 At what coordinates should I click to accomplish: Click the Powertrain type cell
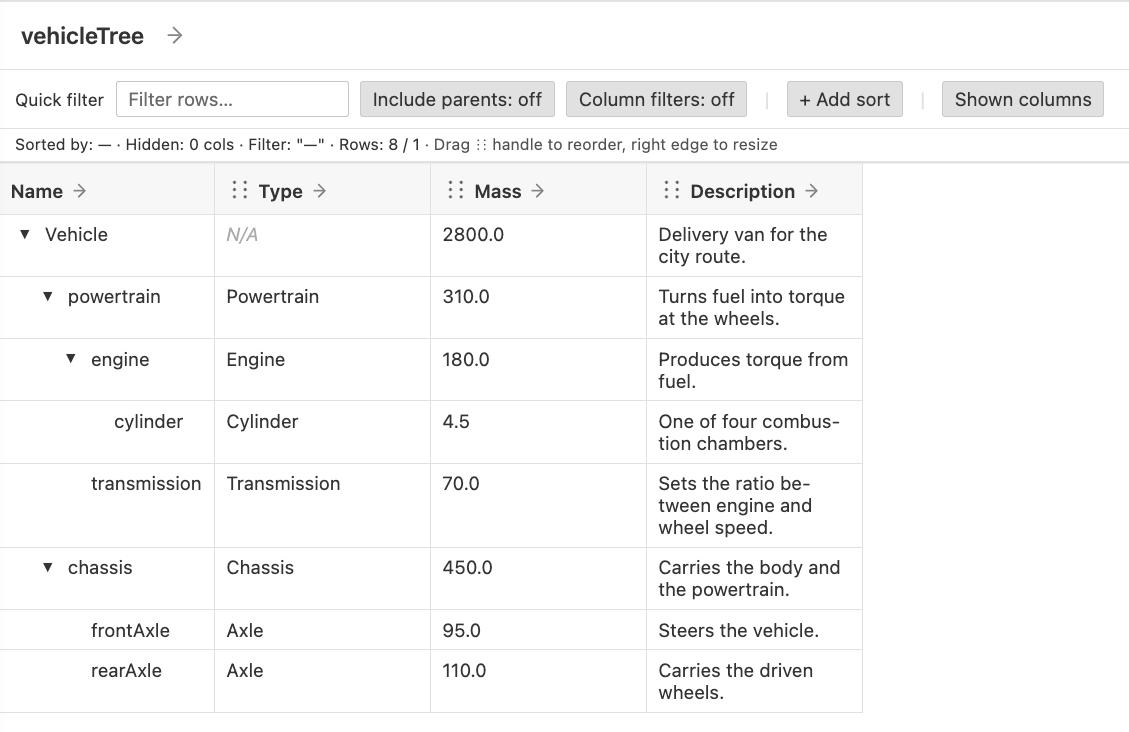tap(272, 297)
